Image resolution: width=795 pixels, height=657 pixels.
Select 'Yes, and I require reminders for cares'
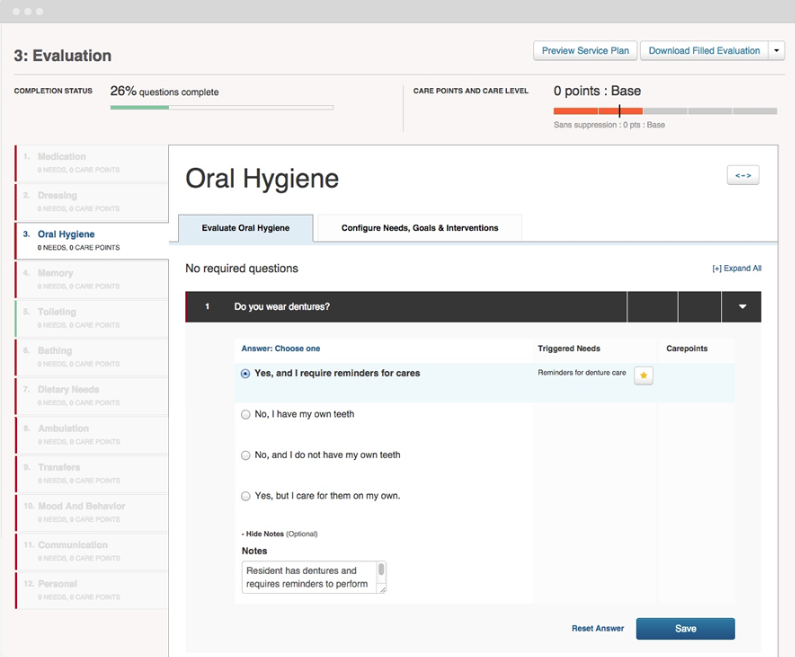coord(245,374)
